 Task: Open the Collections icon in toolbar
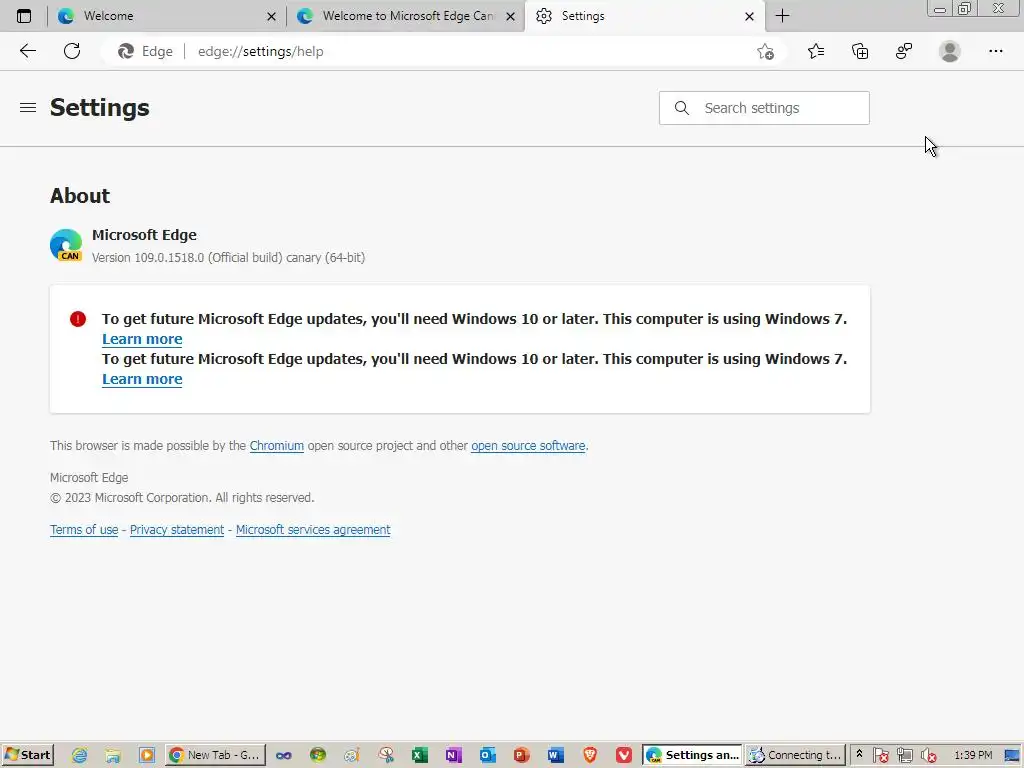pos(860,51)
